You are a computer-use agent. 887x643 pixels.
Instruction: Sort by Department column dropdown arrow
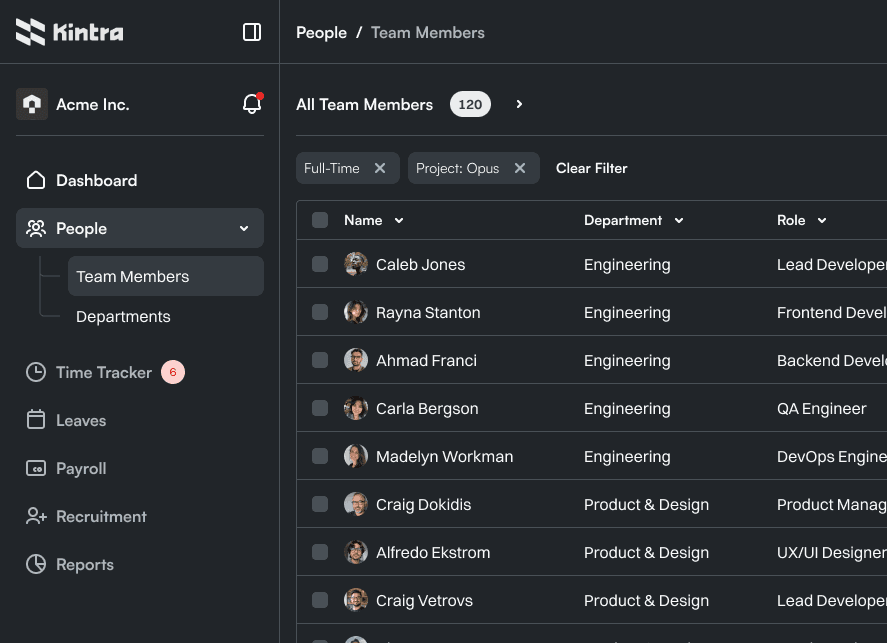(679, 221)
